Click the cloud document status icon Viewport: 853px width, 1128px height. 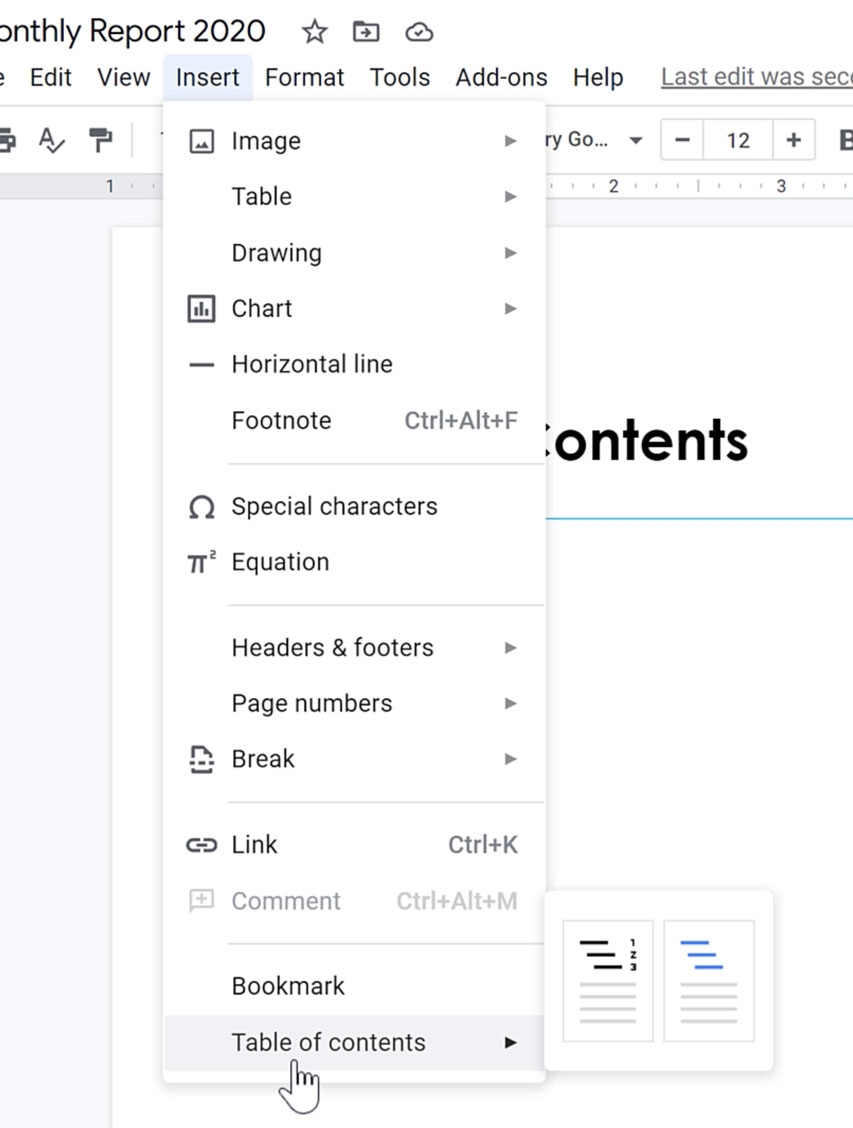(x=419, y=32)
